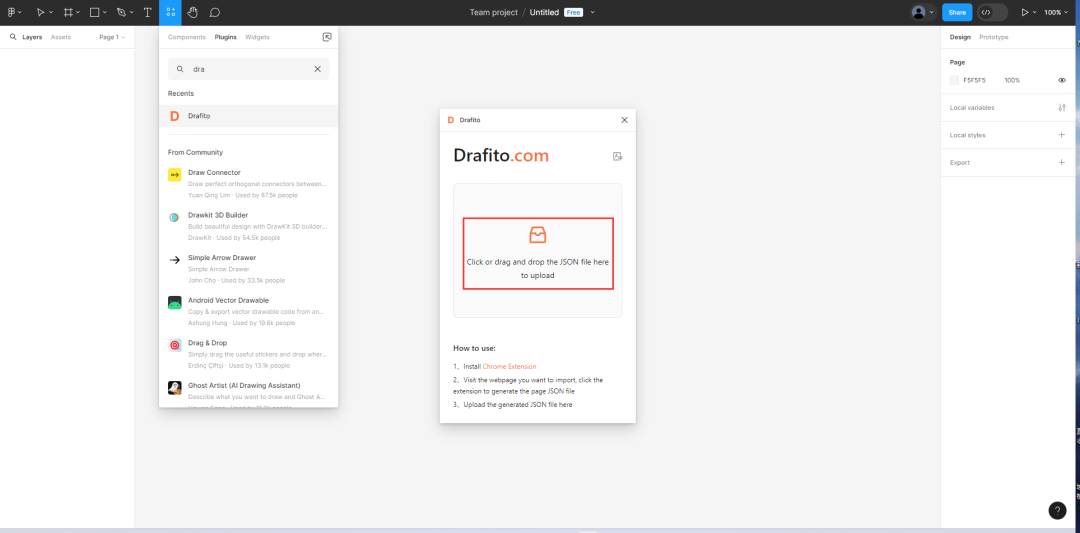
Task: Click the page background color swatch
Action: pyautogui.click(x=954, y=81)
